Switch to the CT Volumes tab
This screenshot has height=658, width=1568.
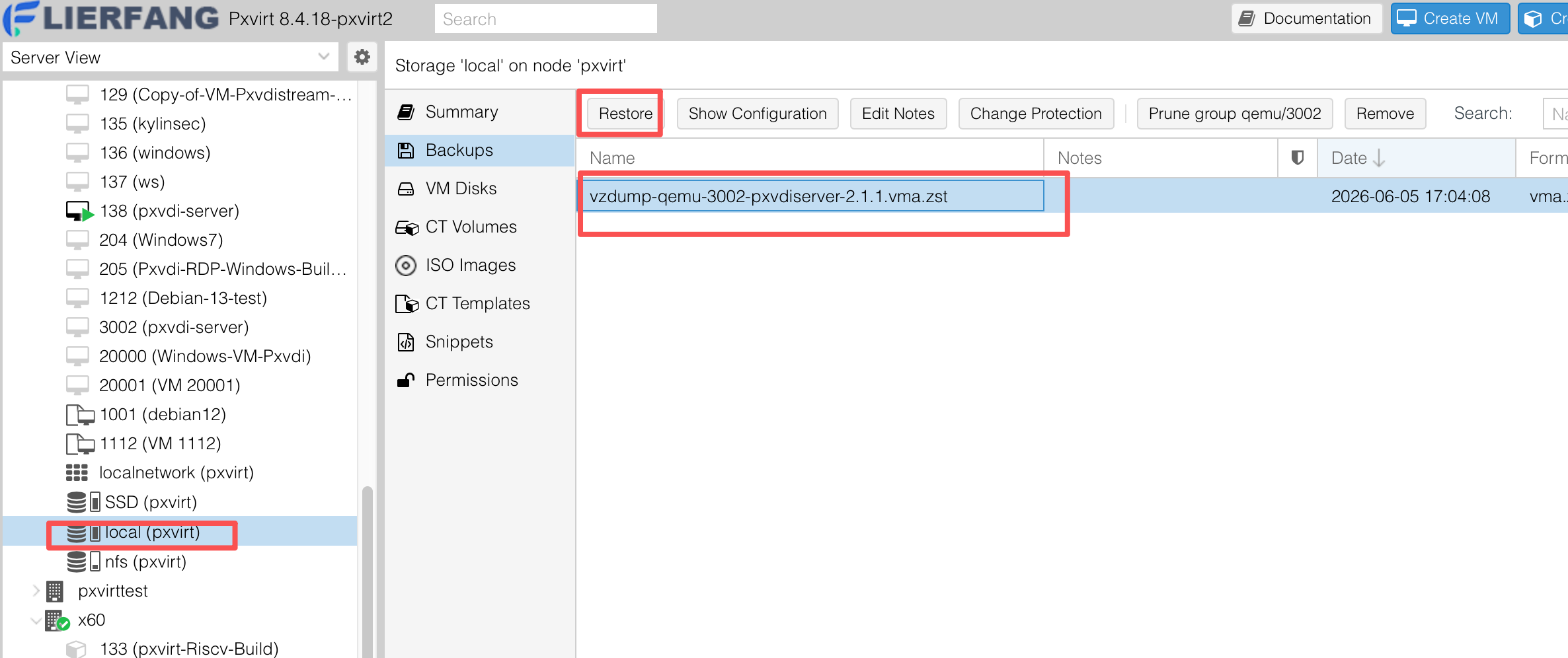pos(479,227)
